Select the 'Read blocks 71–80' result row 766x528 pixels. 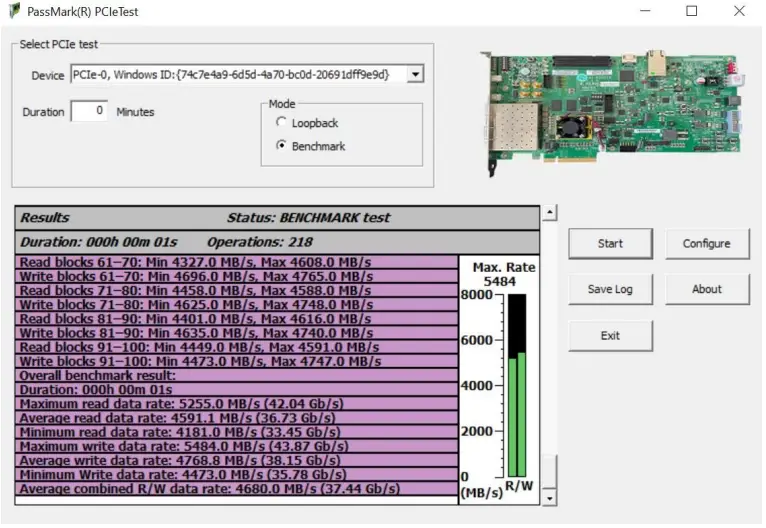[x=236, y=291]
